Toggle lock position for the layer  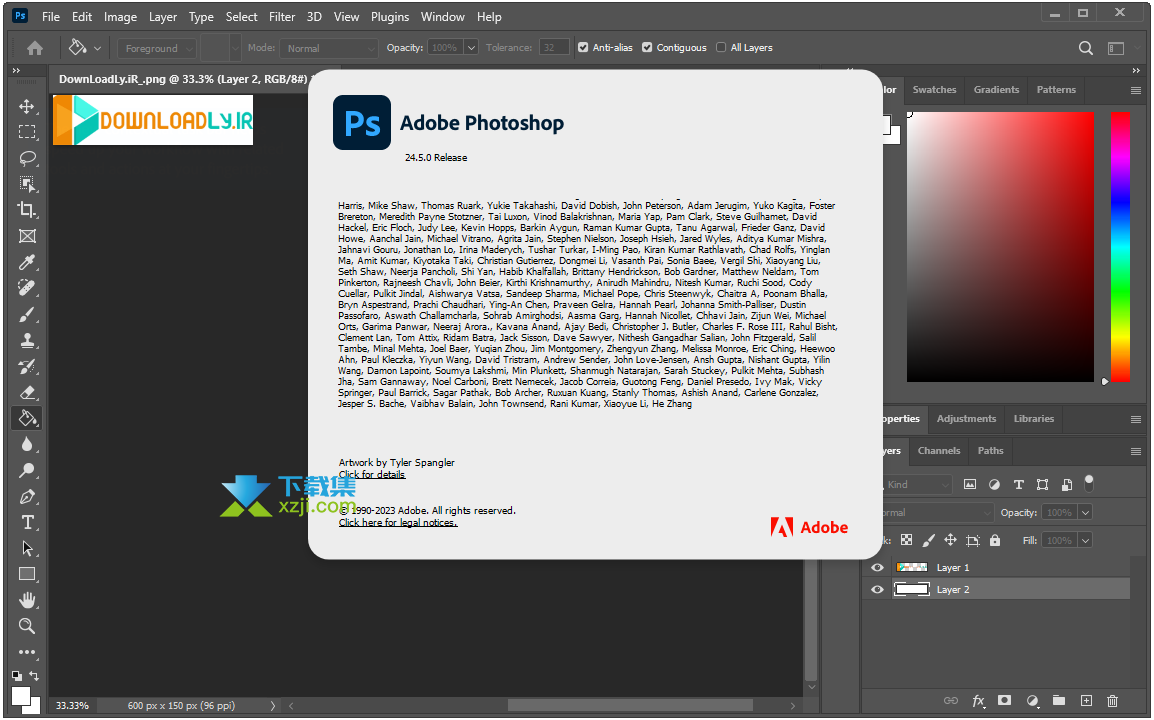[x=950, y=540]
